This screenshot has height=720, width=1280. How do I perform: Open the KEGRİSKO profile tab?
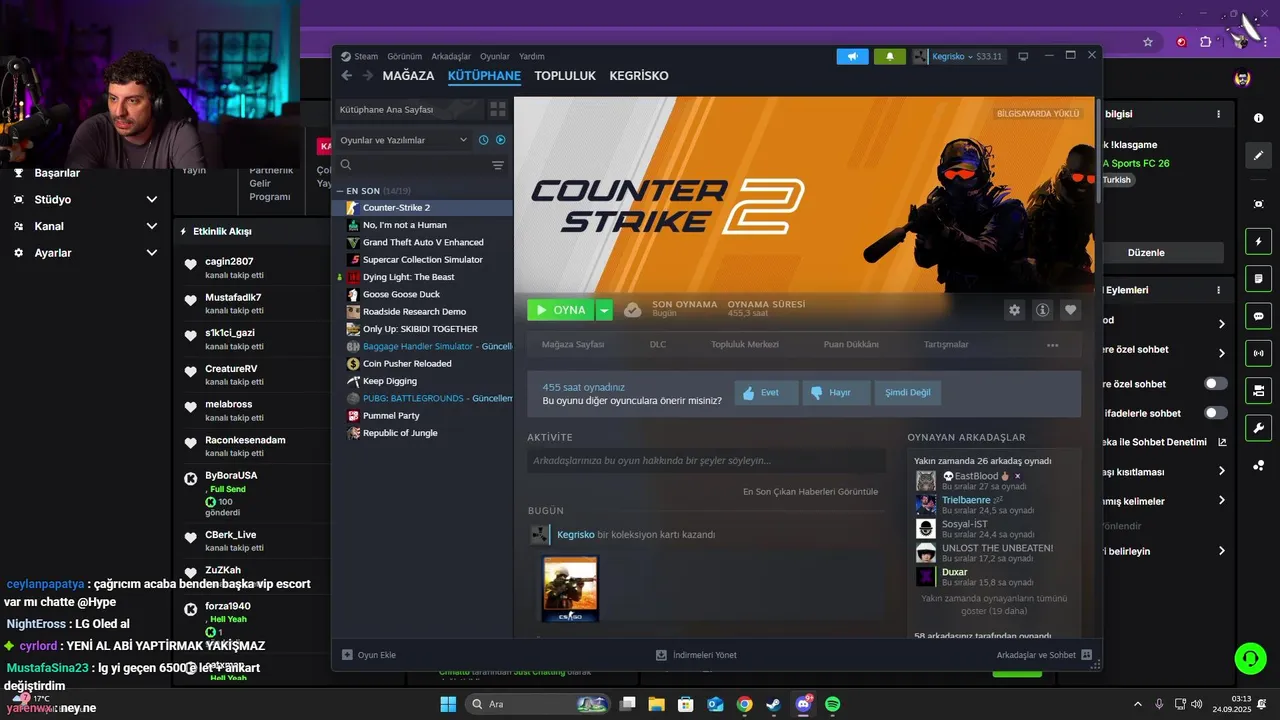(x=639, y=76)
